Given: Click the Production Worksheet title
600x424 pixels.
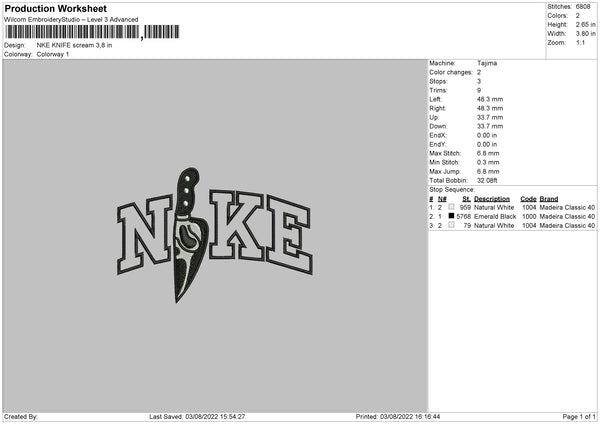Looking at the screenshot, I should point(56,8).
